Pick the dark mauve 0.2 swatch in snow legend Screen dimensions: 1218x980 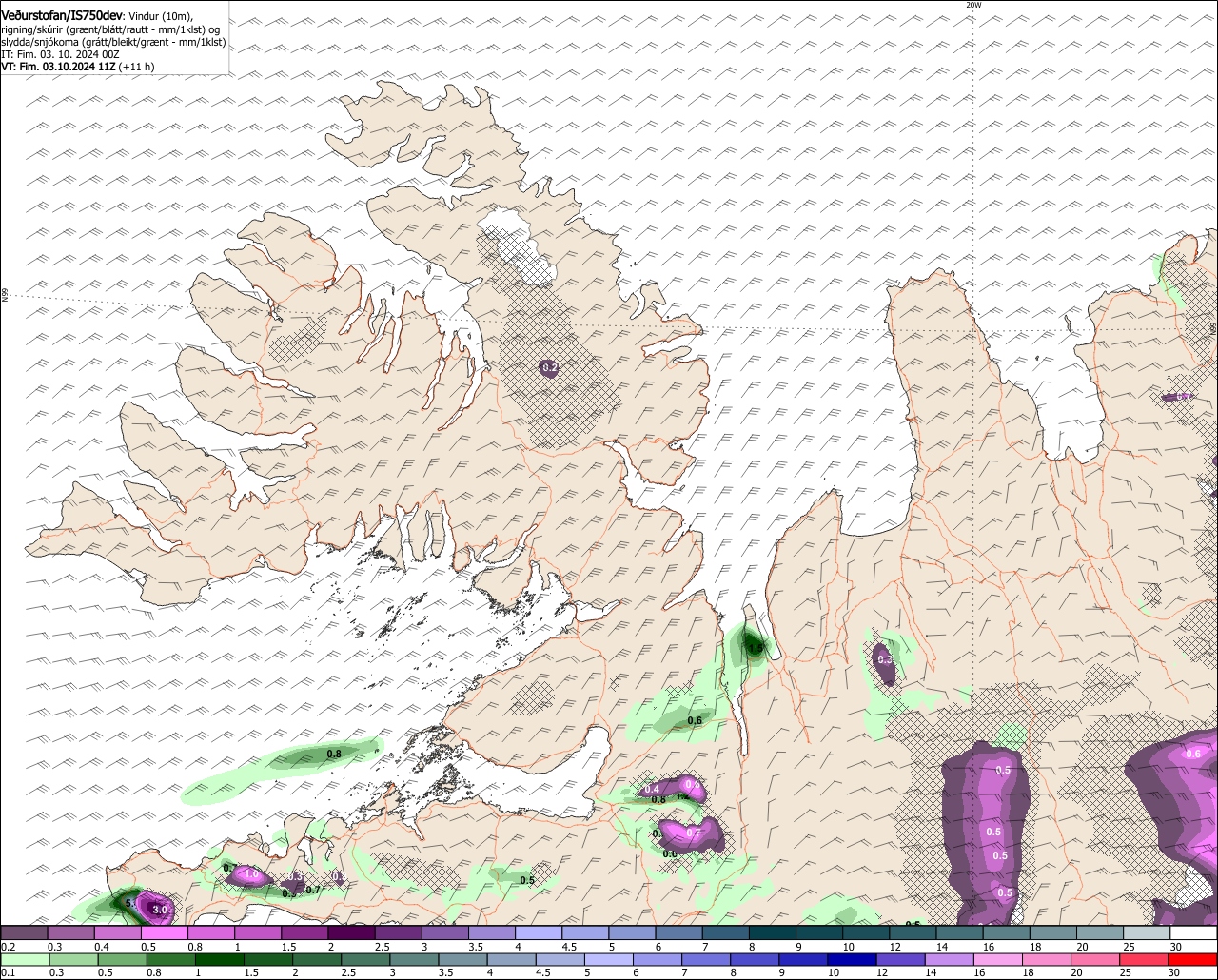24,933
